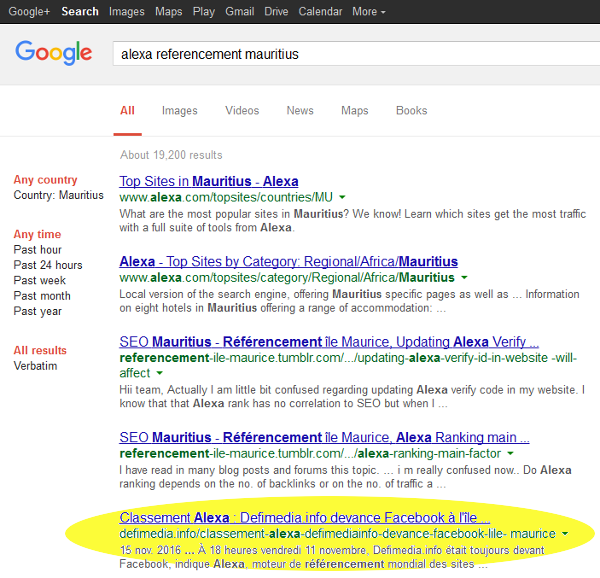Open Images in the black top bar
Screen dimensions: 600x578
click(127, 11)
